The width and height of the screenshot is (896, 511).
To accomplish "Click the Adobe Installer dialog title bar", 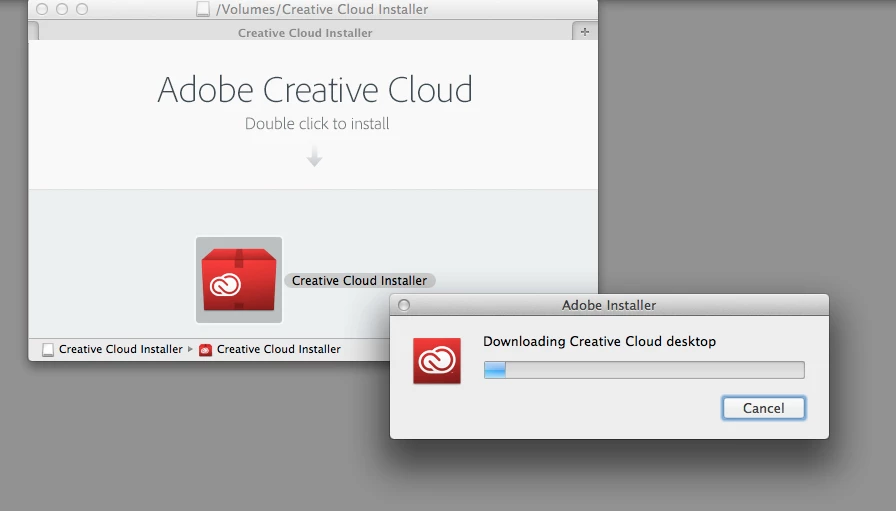I will tap(609, 305).
